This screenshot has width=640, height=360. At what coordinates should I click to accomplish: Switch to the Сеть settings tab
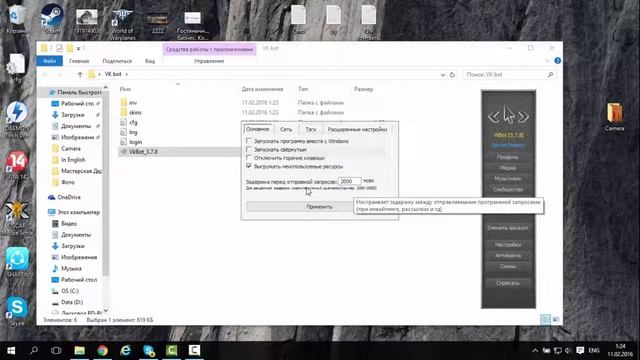click(x=286, y=129)
